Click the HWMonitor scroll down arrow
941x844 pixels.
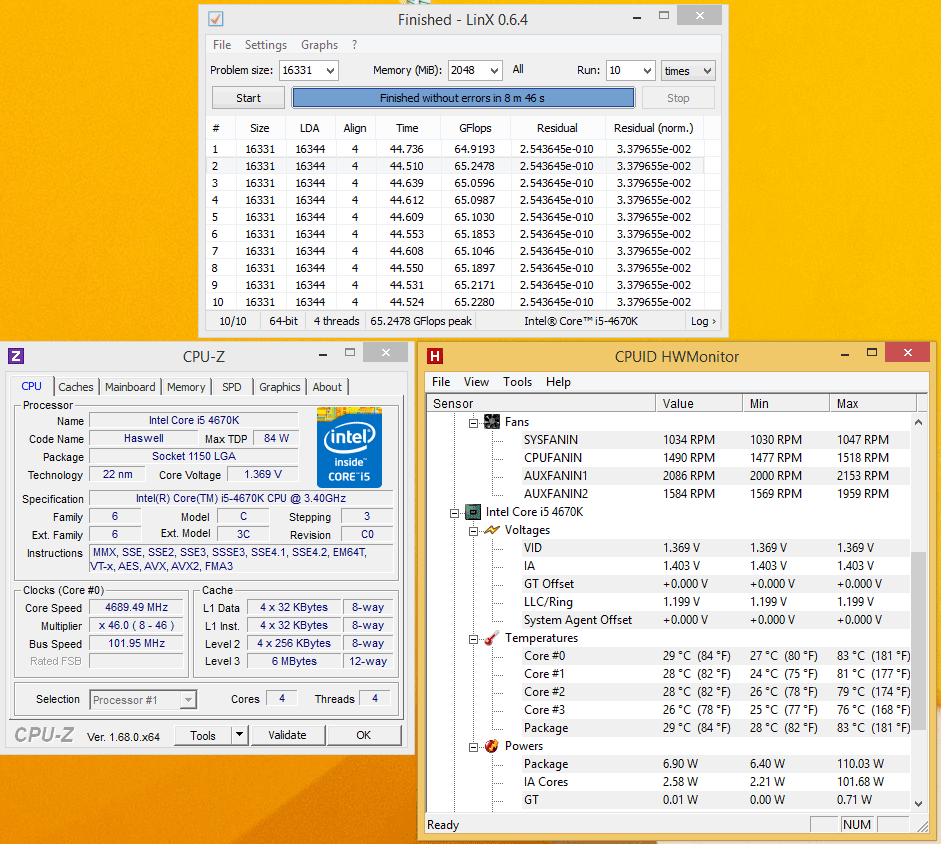coord(919,802)
